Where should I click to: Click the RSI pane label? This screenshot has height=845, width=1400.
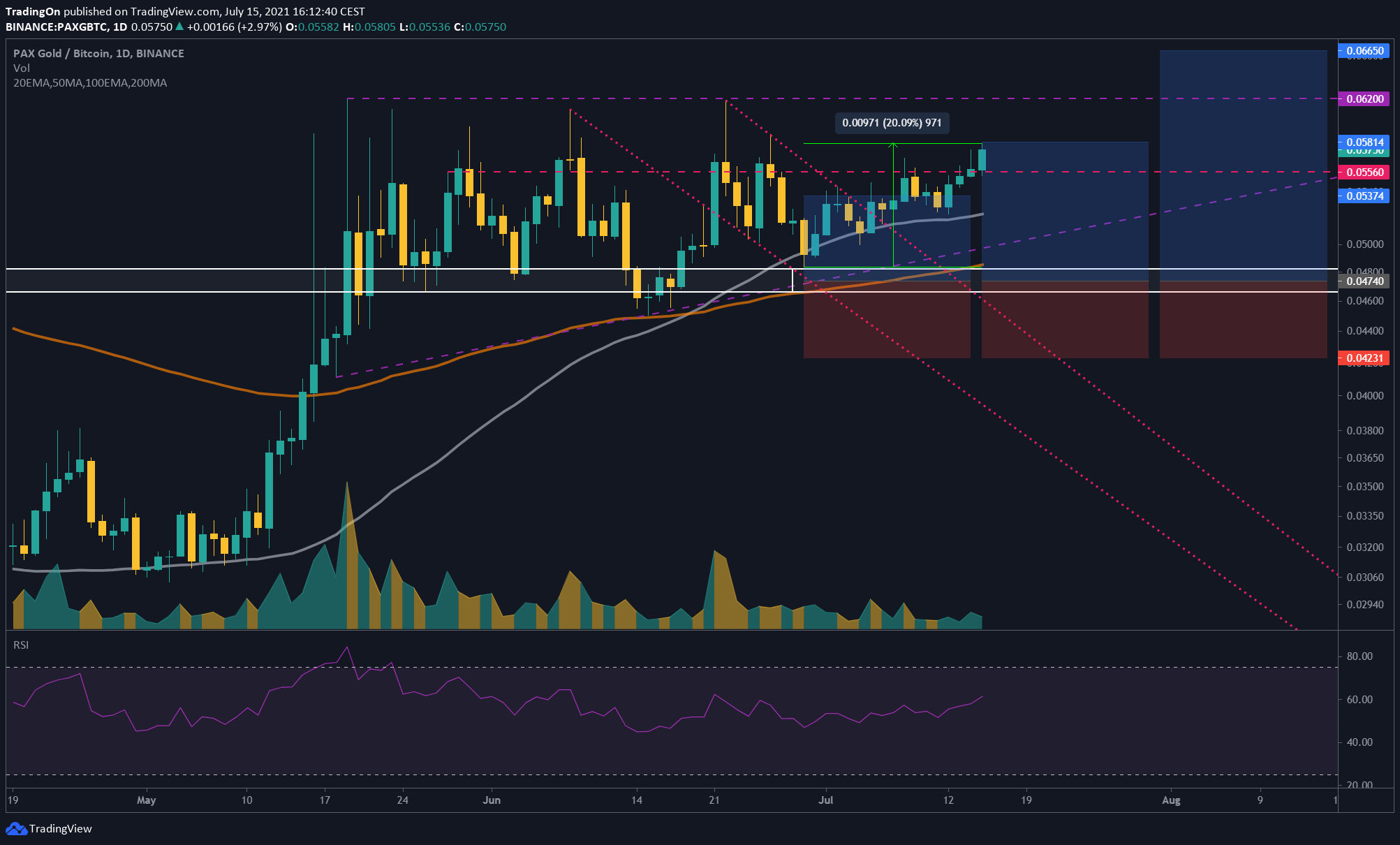coord(21,645)
